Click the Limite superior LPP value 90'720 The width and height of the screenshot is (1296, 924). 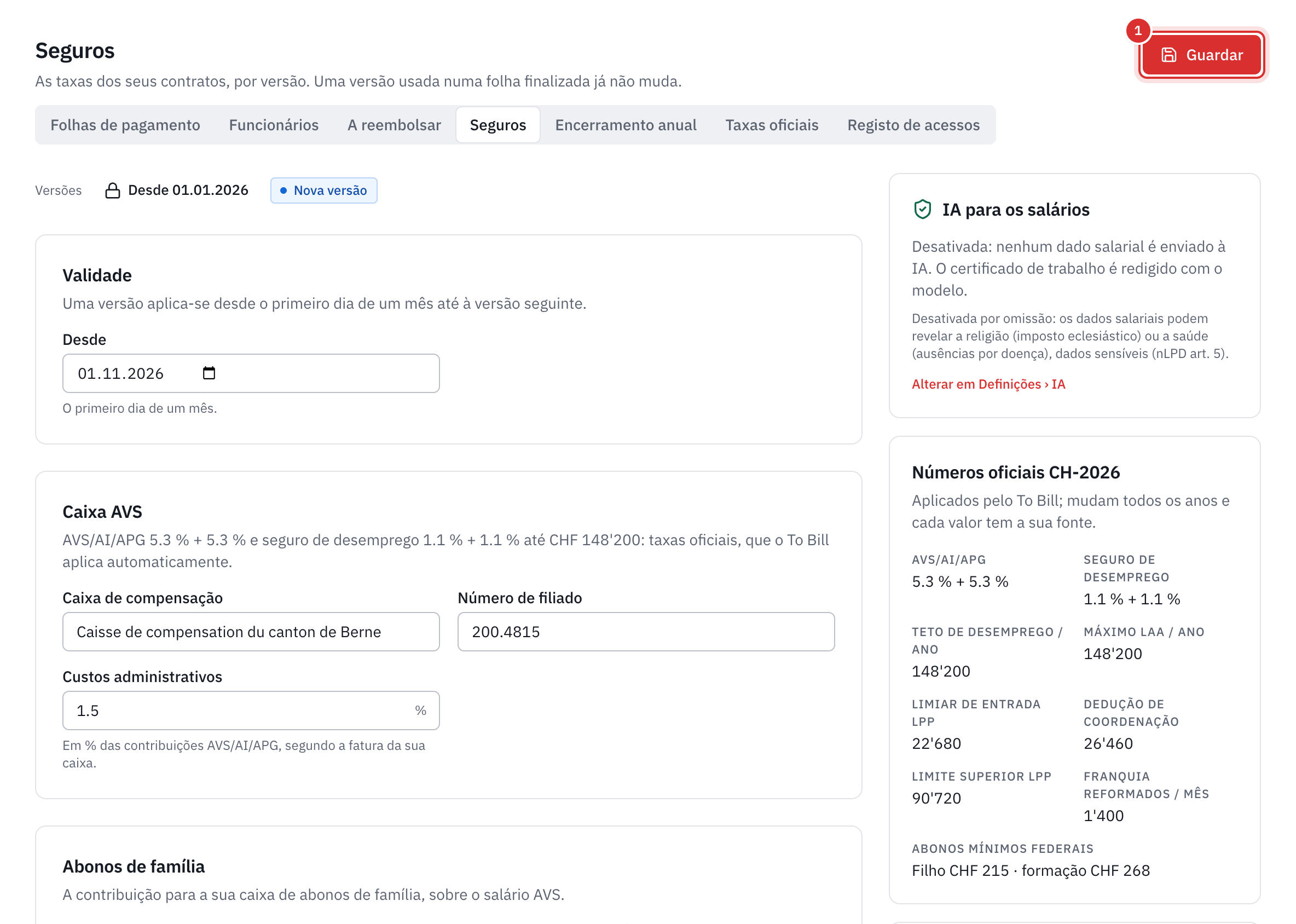[x=936, y=798]
